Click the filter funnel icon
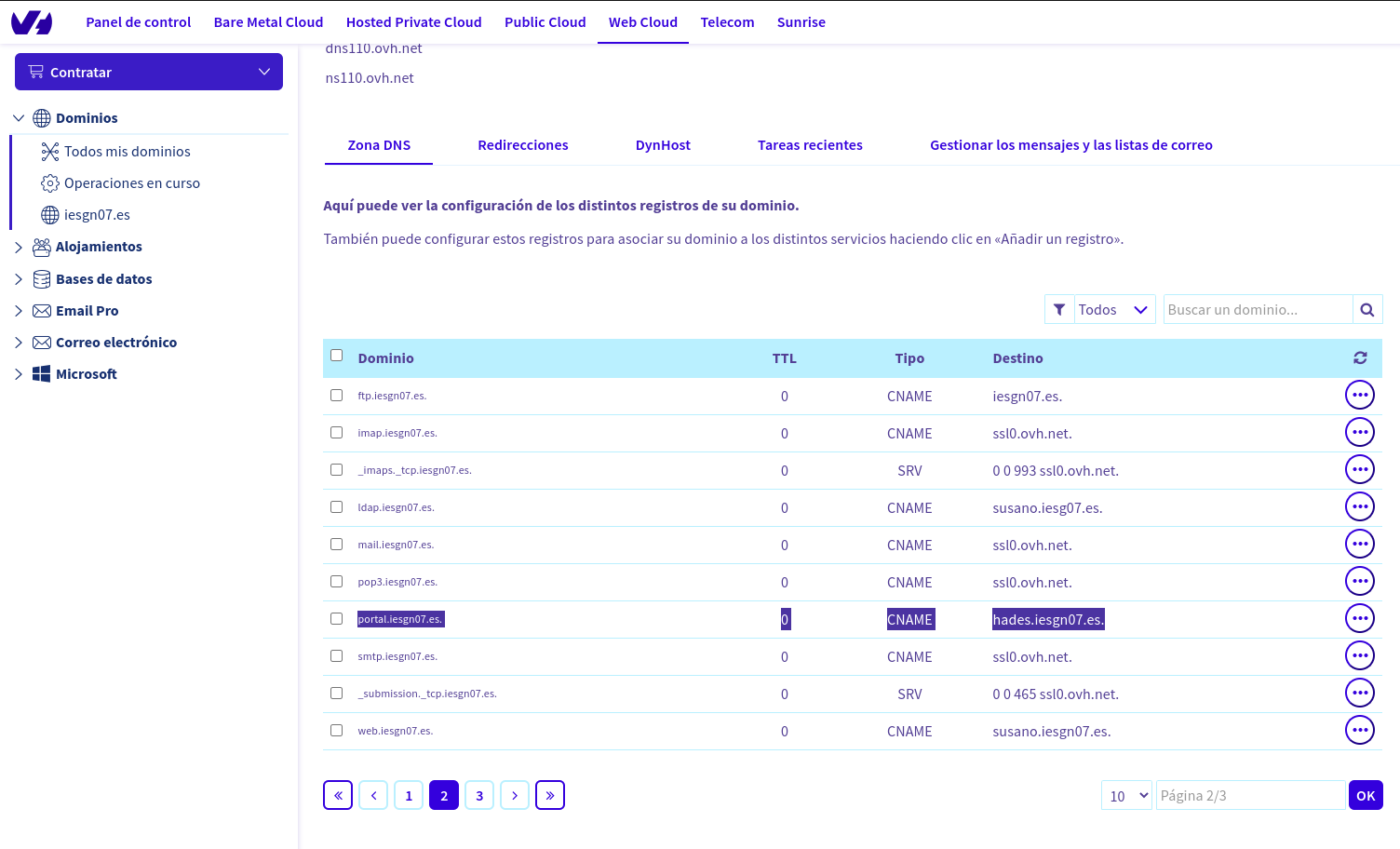Viewport: 1400px width, 849px height. [1059, 308]
